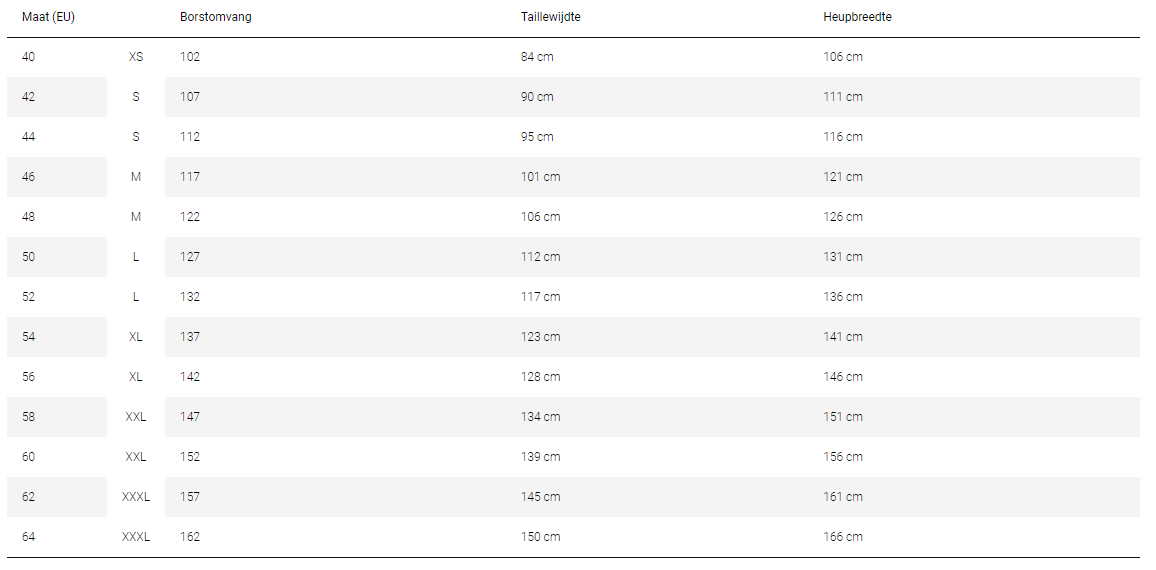Image resolution: width=1156 pixels, height=570 pixels.
Task: Select the XXL label in row 58
Action: tap(136, 417)
